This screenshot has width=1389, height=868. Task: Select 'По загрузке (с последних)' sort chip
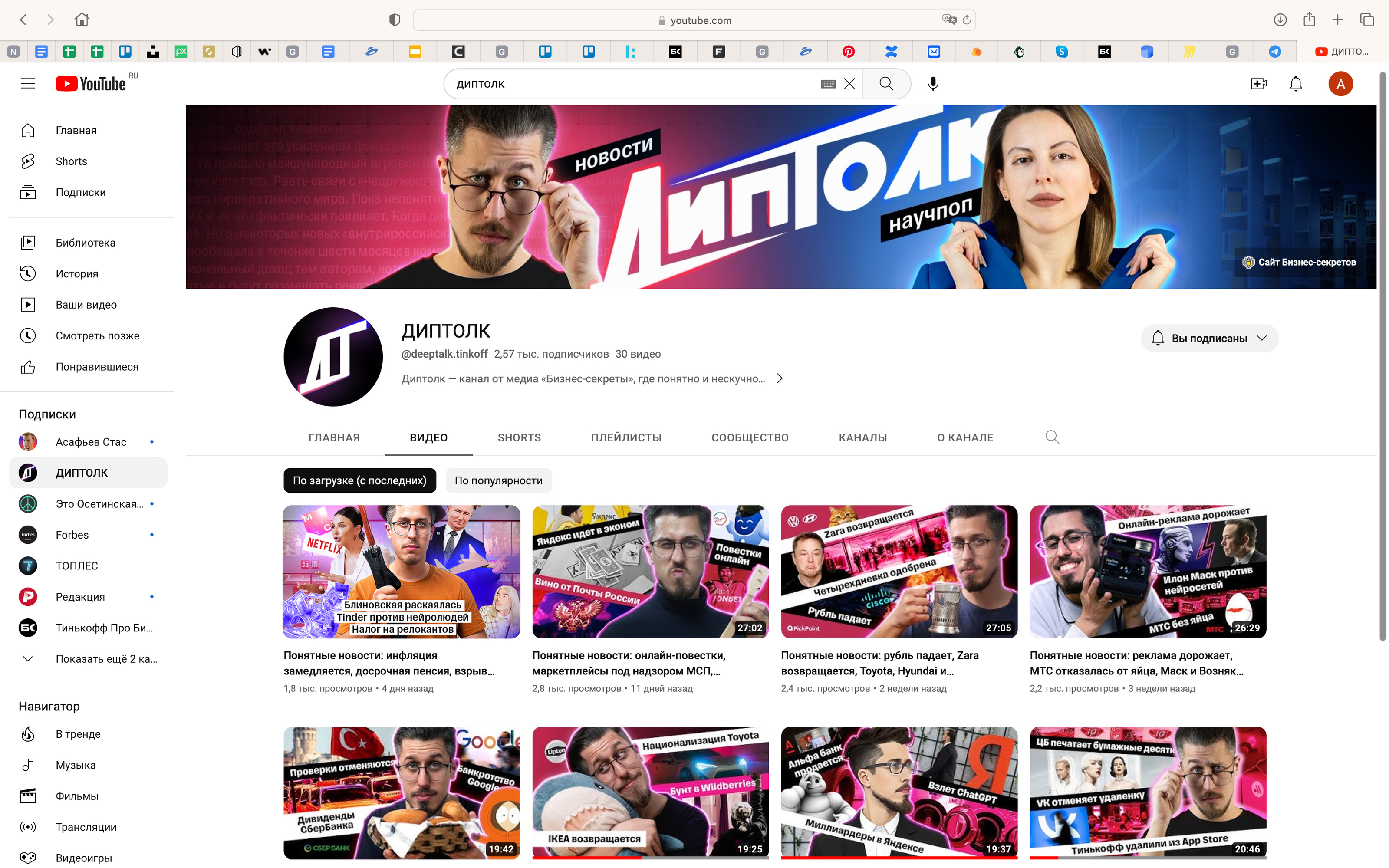click(359, 480)
